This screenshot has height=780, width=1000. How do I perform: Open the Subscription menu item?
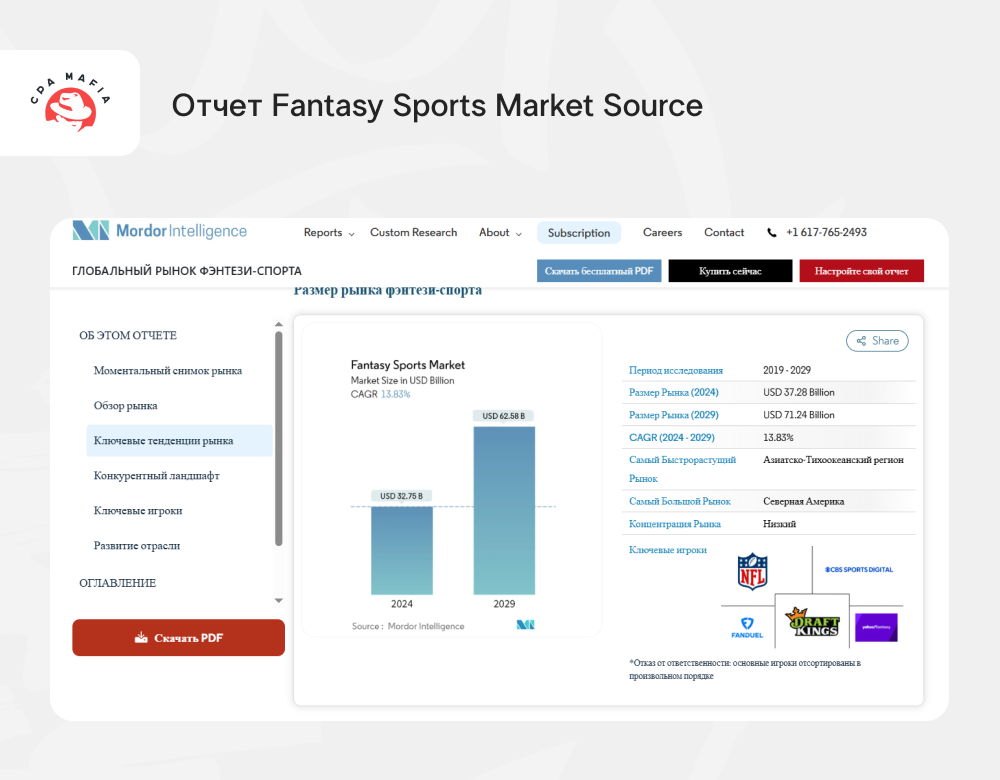click(x=579, y=233)
